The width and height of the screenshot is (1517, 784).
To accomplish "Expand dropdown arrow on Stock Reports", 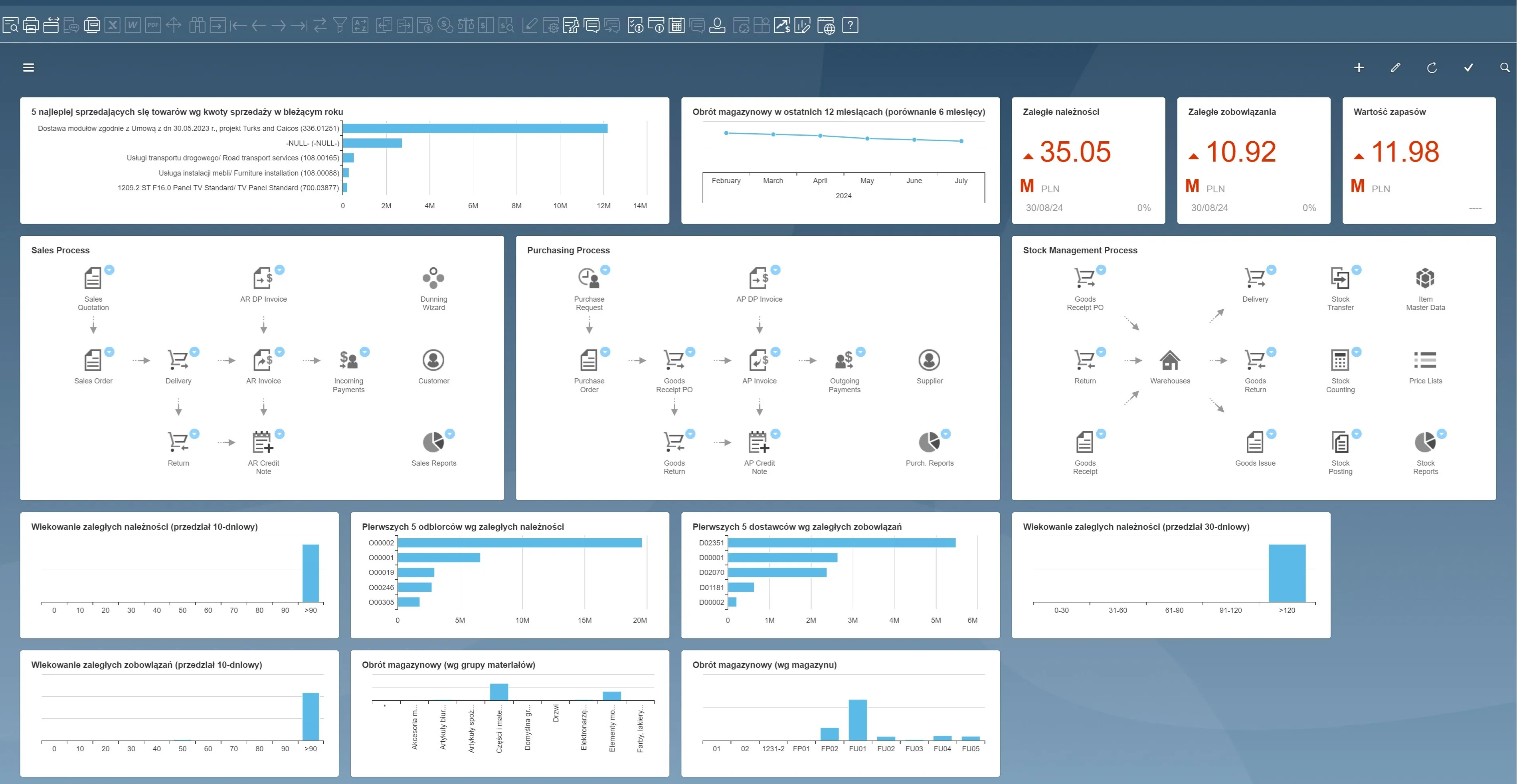I will (x=1442, y=434).
